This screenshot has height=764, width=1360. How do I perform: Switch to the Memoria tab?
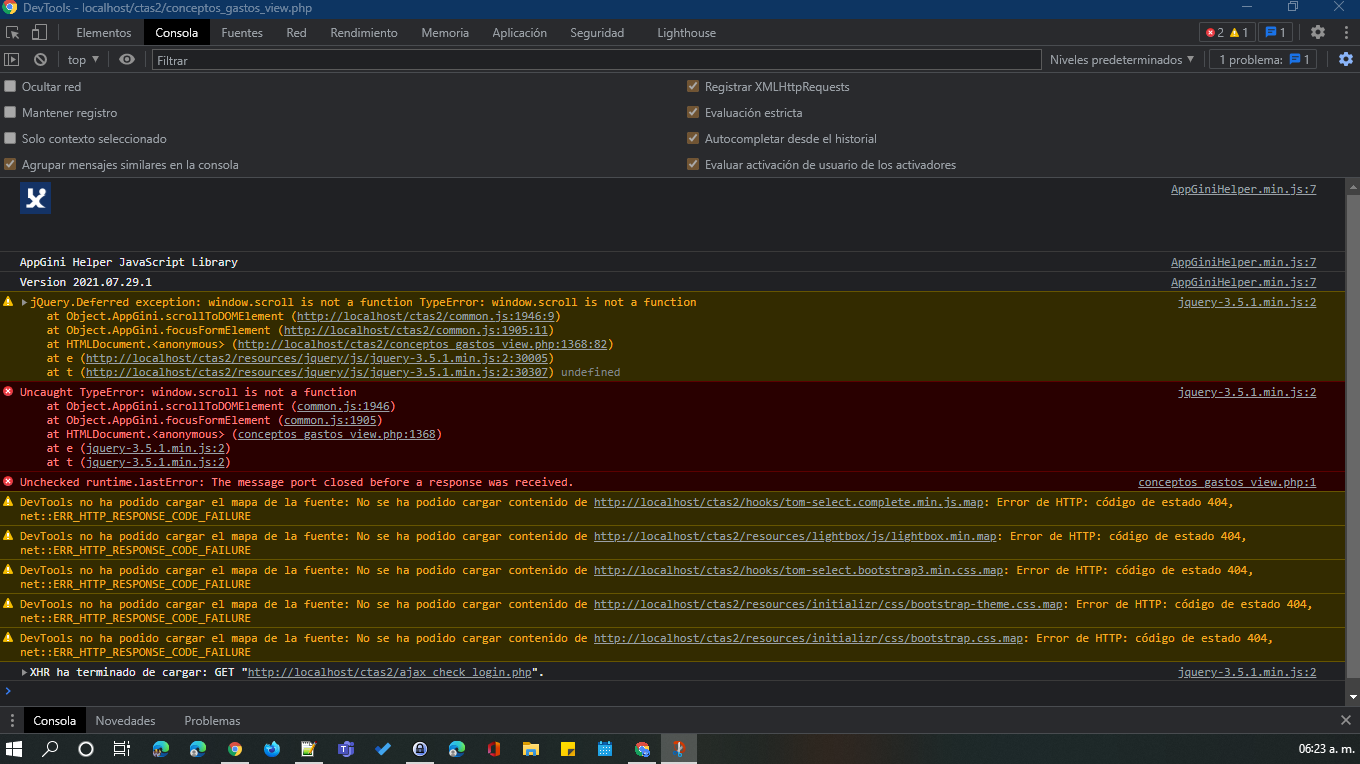tap(445, 33)
